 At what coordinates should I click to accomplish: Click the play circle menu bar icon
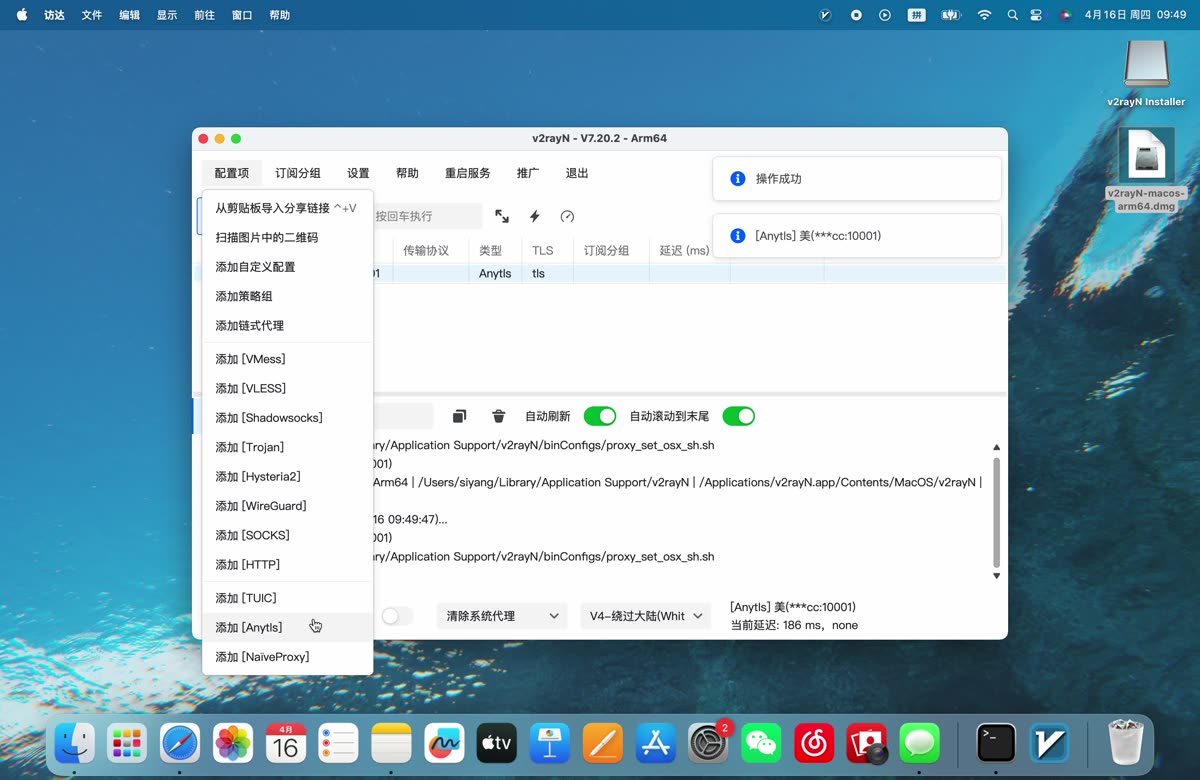(x=885, y=15)
